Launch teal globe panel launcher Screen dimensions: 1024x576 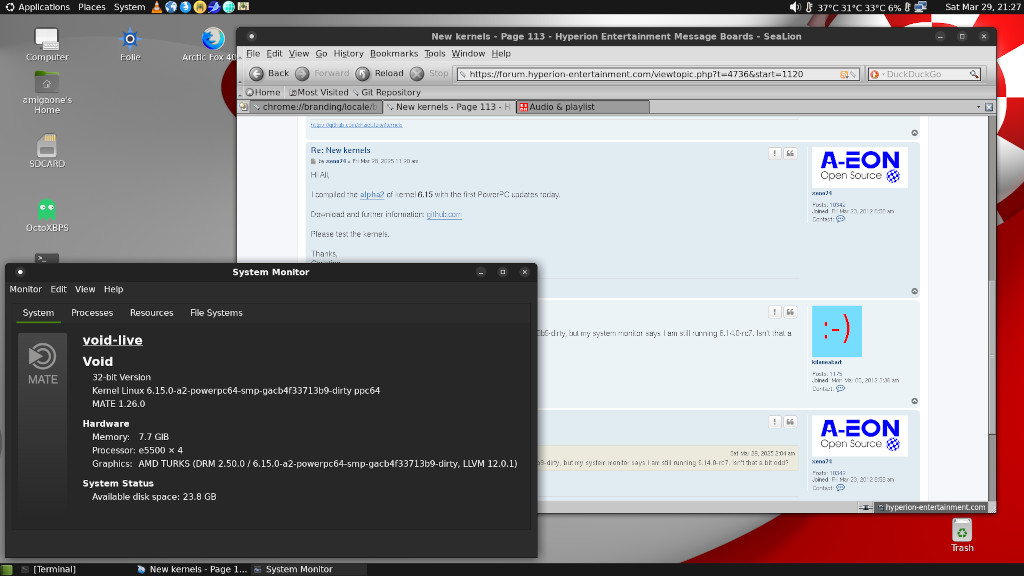(x=229, y=7)
